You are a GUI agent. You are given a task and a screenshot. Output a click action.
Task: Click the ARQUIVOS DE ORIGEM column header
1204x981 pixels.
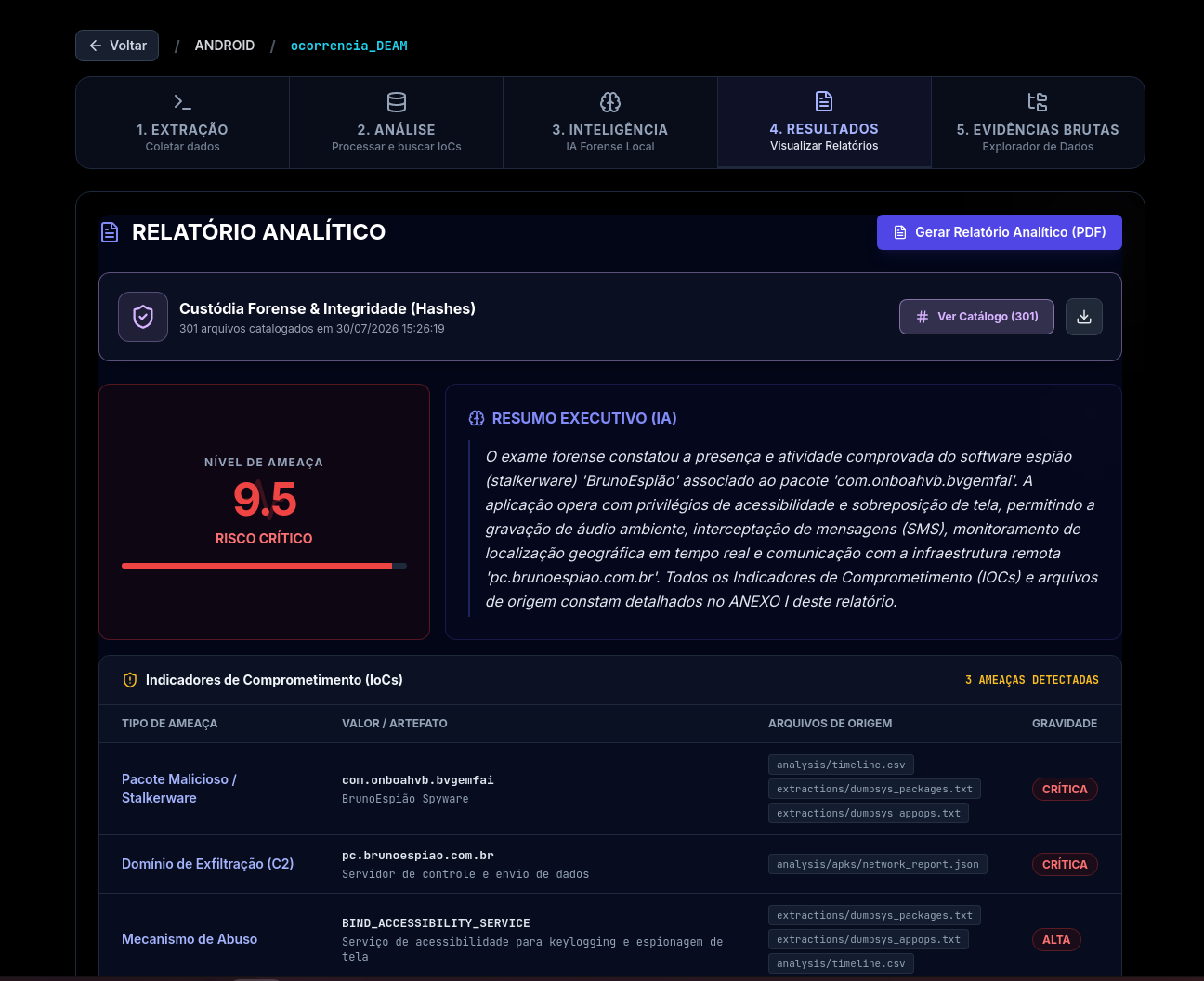pos(830,724)
